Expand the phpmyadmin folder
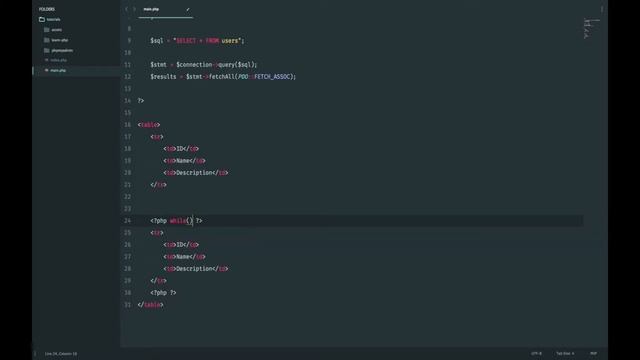This screenshot has width=640, height=360. pyautogui.click(x=58, y=50)
